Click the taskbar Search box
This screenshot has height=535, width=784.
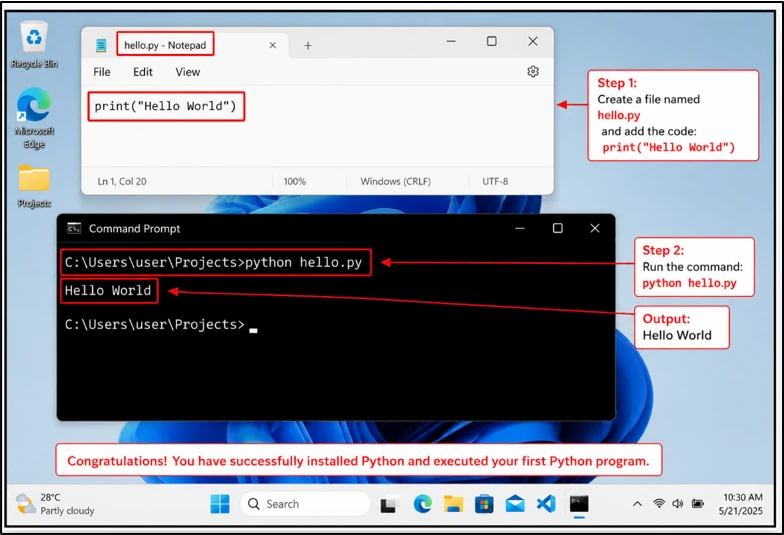pos(306,504)
